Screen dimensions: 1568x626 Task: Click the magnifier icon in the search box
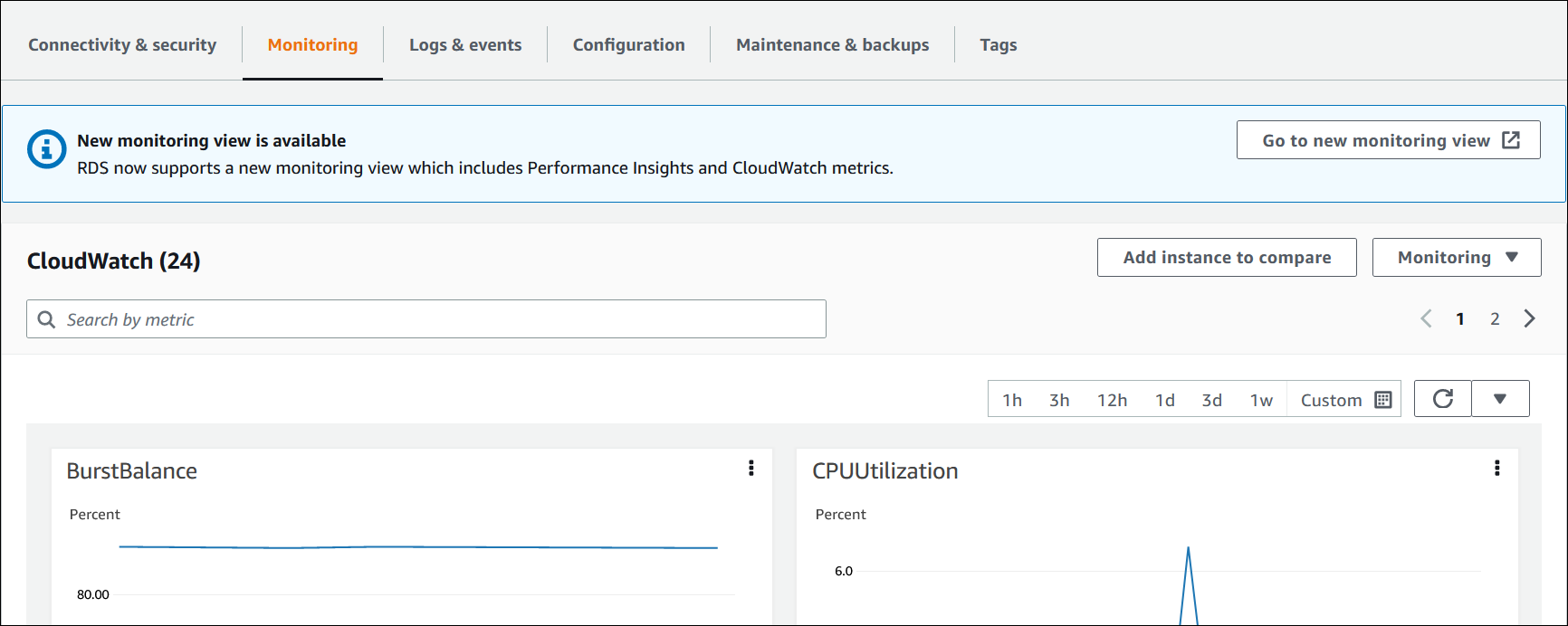pyautogui.click(x=46, y=319)
